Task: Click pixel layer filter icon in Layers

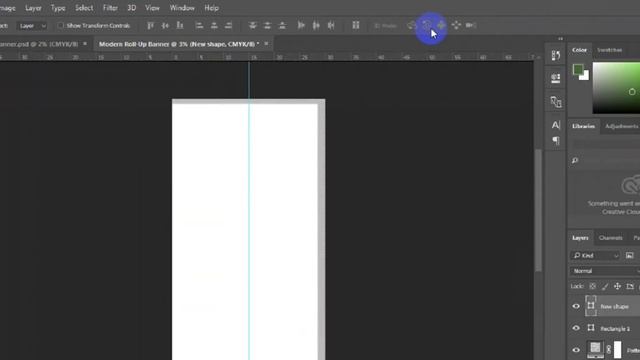Action: coord(629,256)
